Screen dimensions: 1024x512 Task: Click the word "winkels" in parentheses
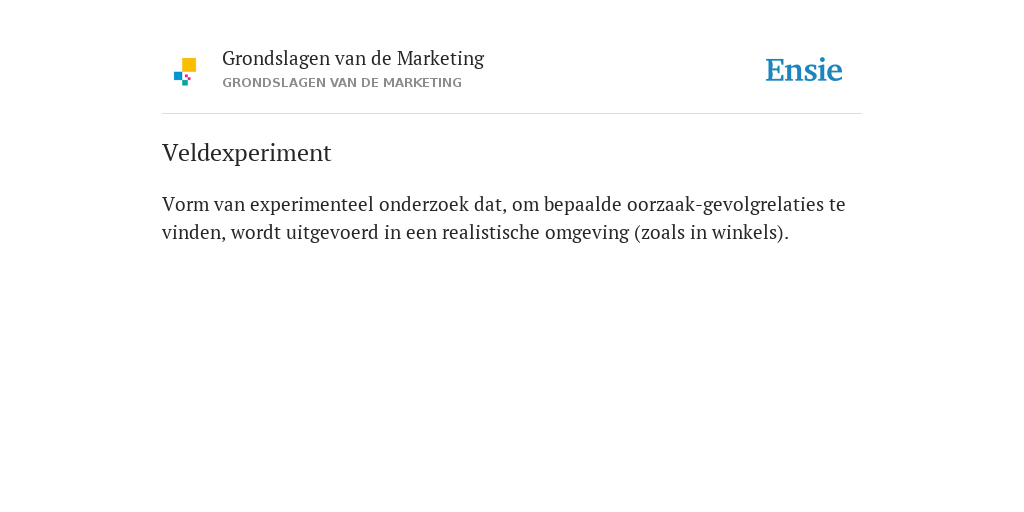point(742,232)
